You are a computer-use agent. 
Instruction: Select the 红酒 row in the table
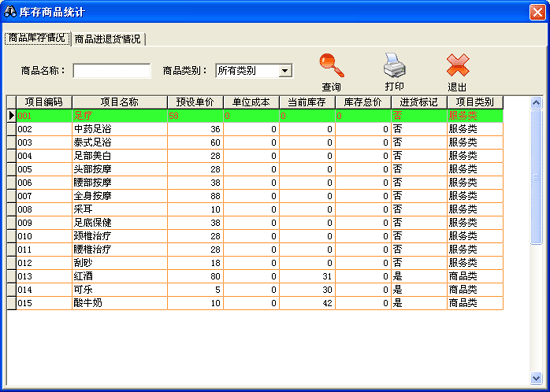(260, 276)
